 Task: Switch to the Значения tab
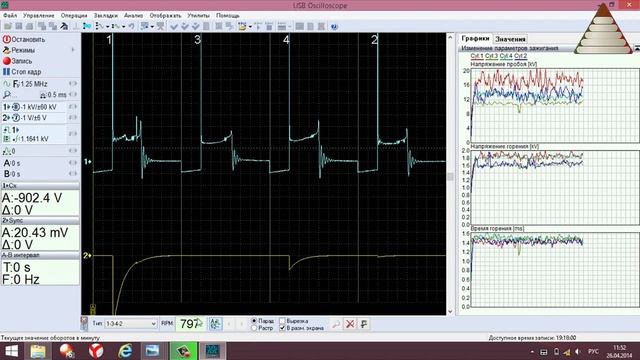pyautogui.click(x=510, y=39)
